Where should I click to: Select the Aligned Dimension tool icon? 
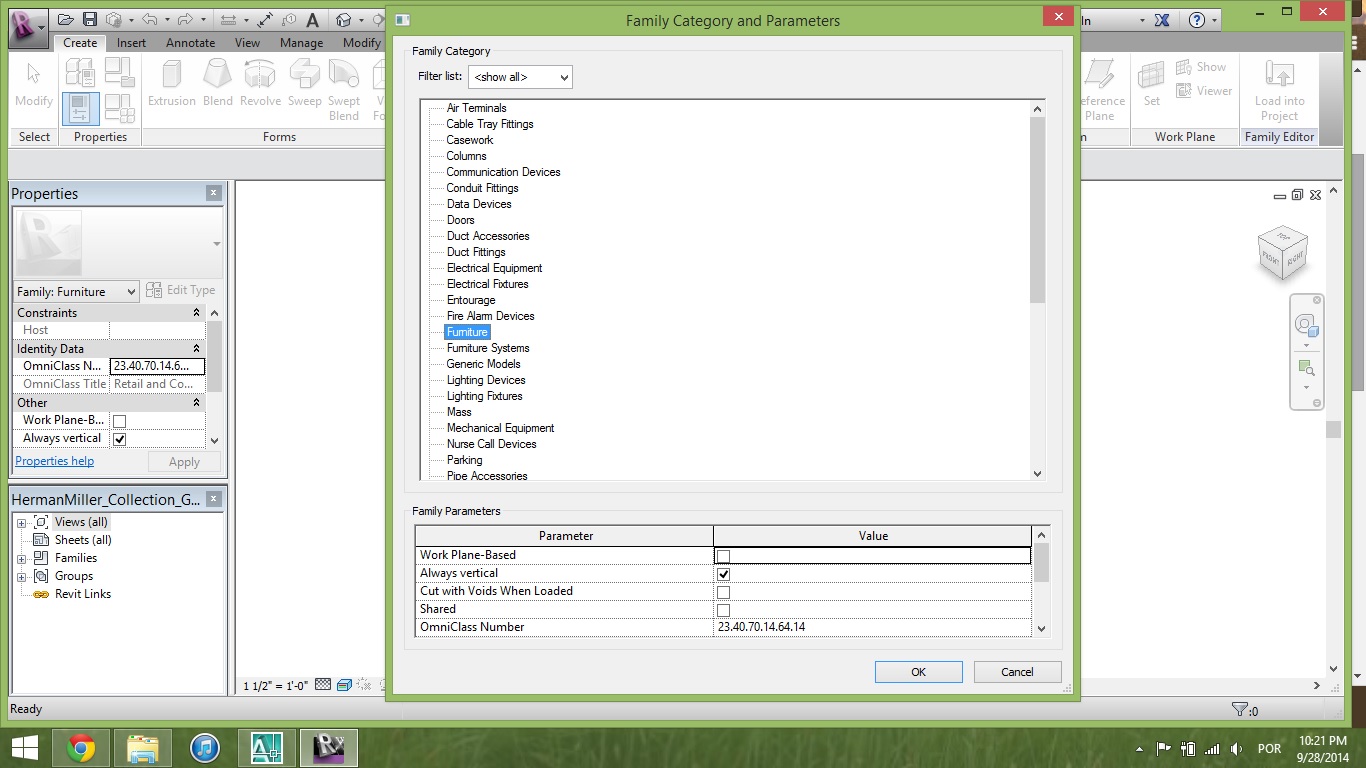click(264, 20)
